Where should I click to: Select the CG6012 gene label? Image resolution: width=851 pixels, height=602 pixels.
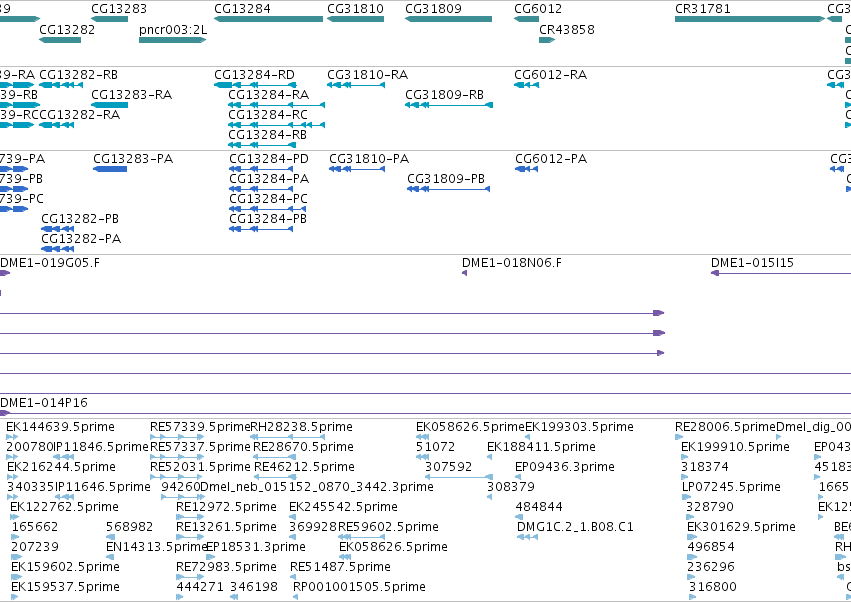point(538,9)
